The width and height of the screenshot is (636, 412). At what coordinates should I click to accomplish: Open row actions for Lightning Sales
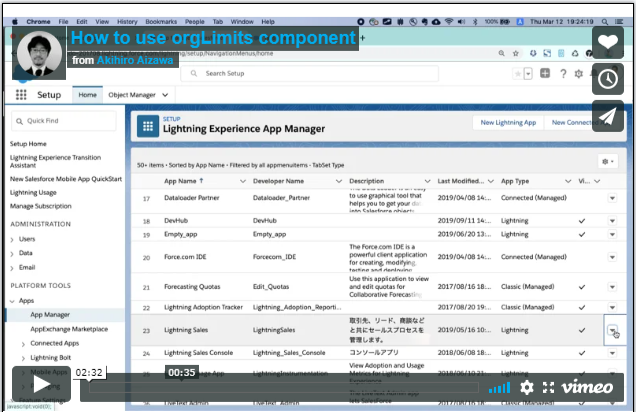click(612, 330)
